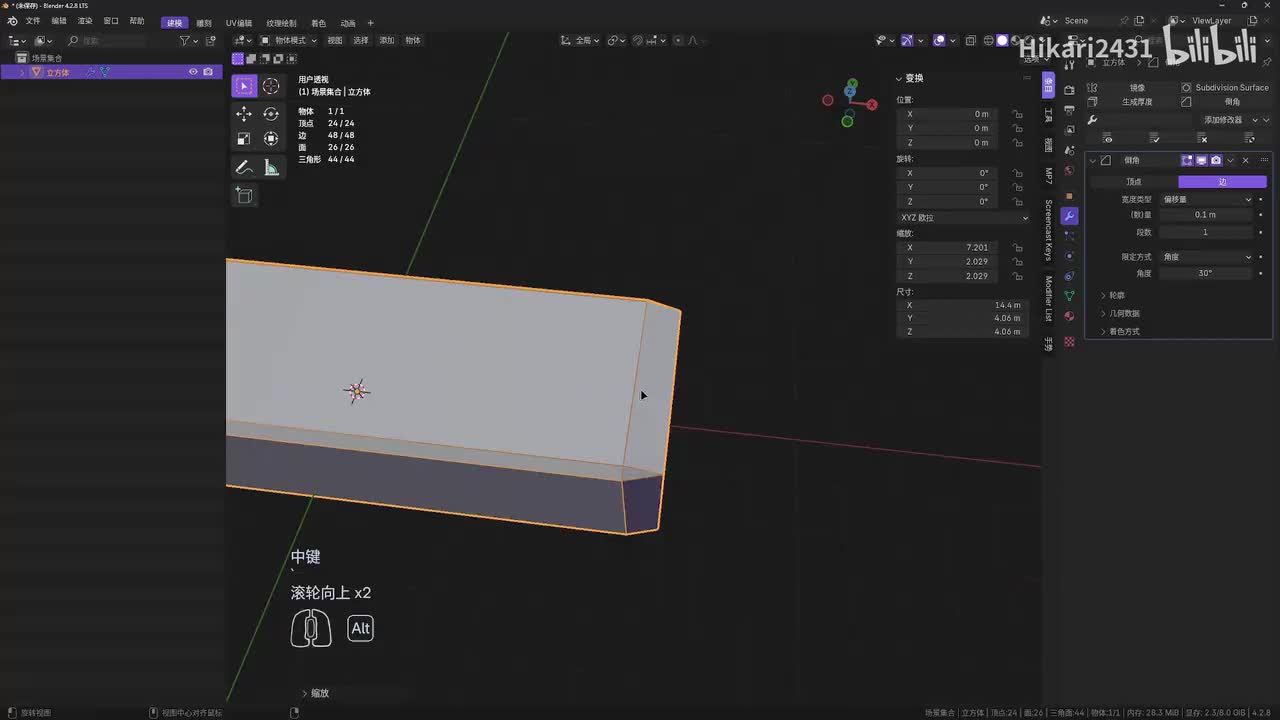Toggle render camera for 立方体 in outliner
Image resolution: width=1280 pixels, height=720 pixels.
(208, 72)
